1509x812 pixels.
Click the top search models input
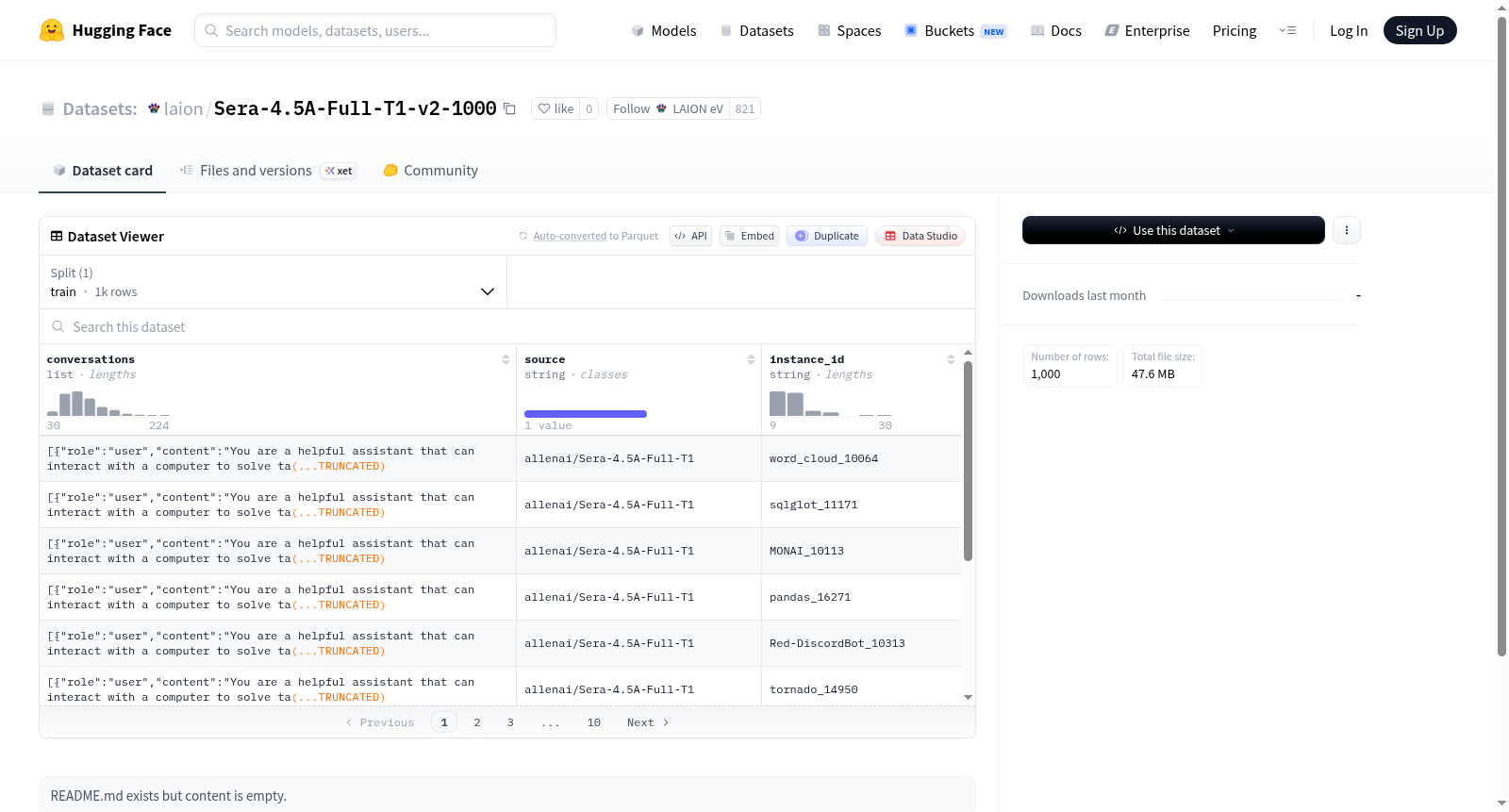coord(375,30)
